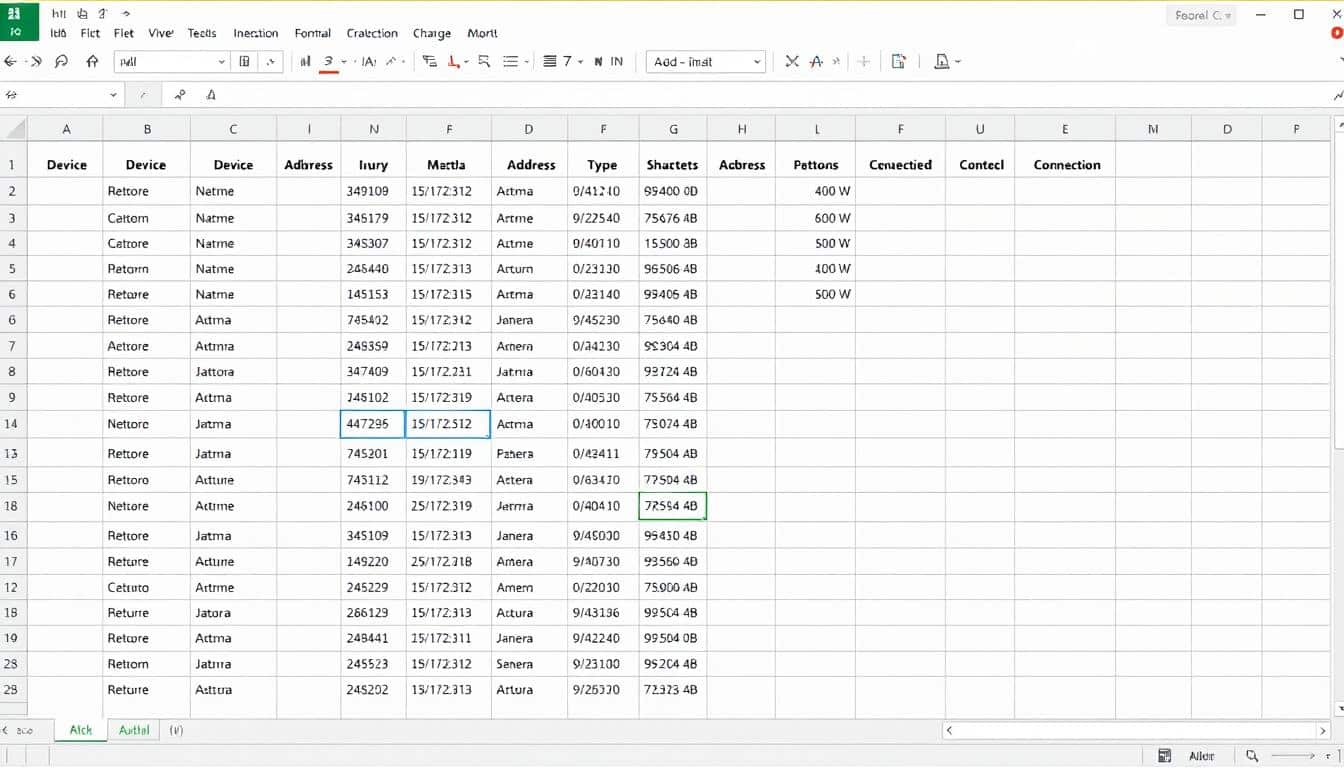Screen dimensions: 1344x768
Task: Open the font name dropdown
Action: click(x=222, y=62)
